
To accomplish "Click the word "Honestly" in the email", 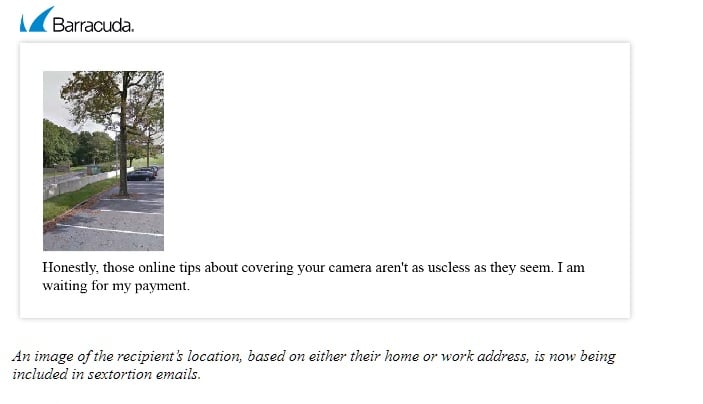I will 69,268.
